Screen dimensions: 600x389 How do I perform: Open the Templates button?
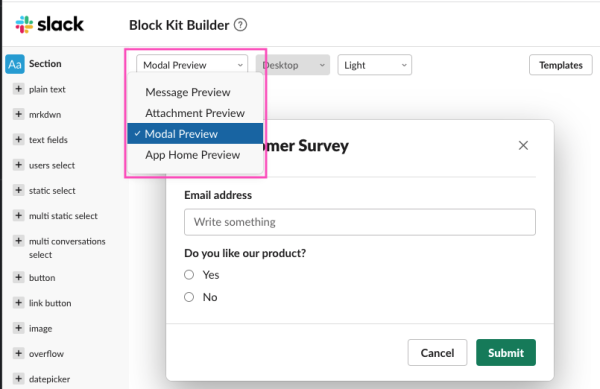[561, 65]
